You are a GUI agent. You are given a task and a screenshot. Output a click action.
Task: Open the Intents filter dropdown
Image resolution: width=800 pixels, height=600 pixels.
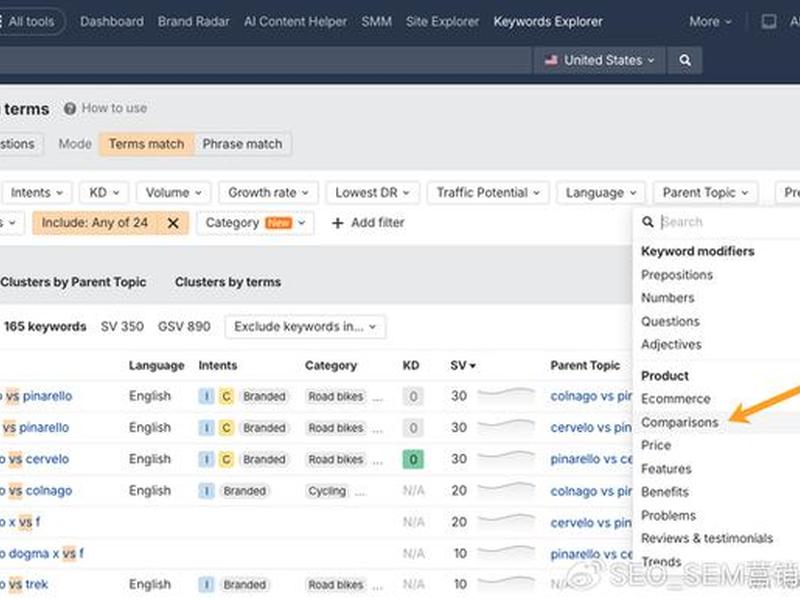pos(37,193)
